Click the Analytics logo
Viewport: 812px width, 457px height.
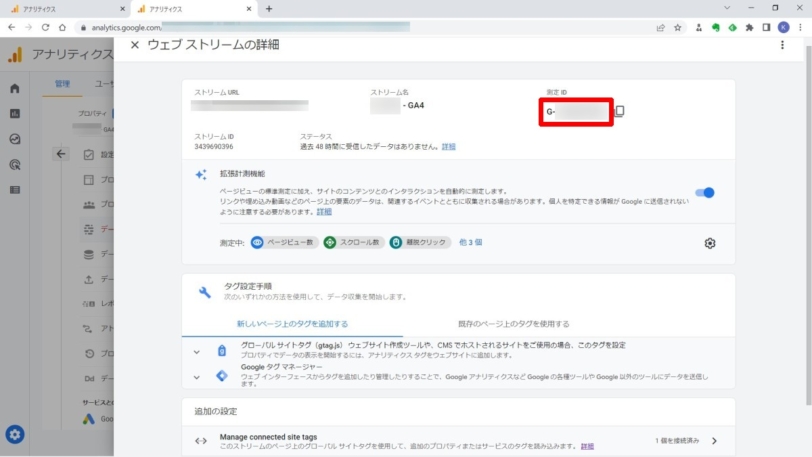(x=16, y=54)
